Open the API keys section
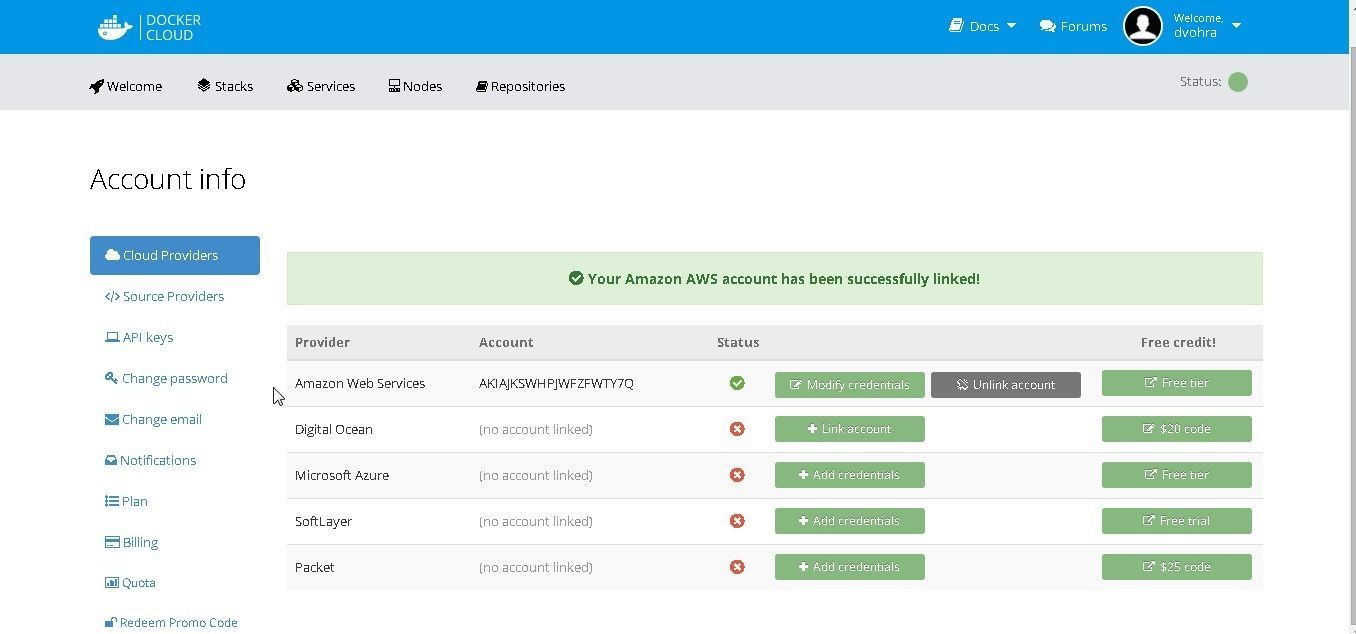This screenshot has width=1356, height=634. pos(139,337)
